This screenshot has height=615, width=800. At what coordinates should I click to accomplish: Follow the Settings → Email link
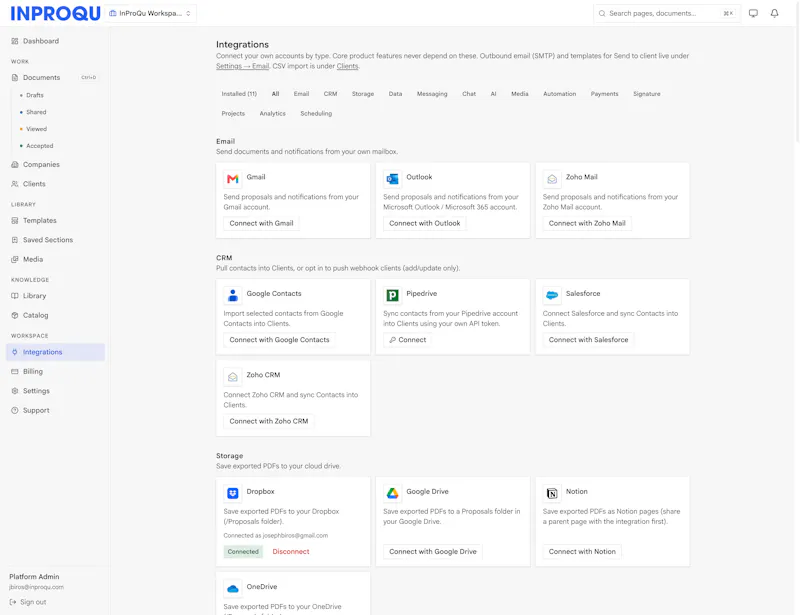tap(242, 66)
